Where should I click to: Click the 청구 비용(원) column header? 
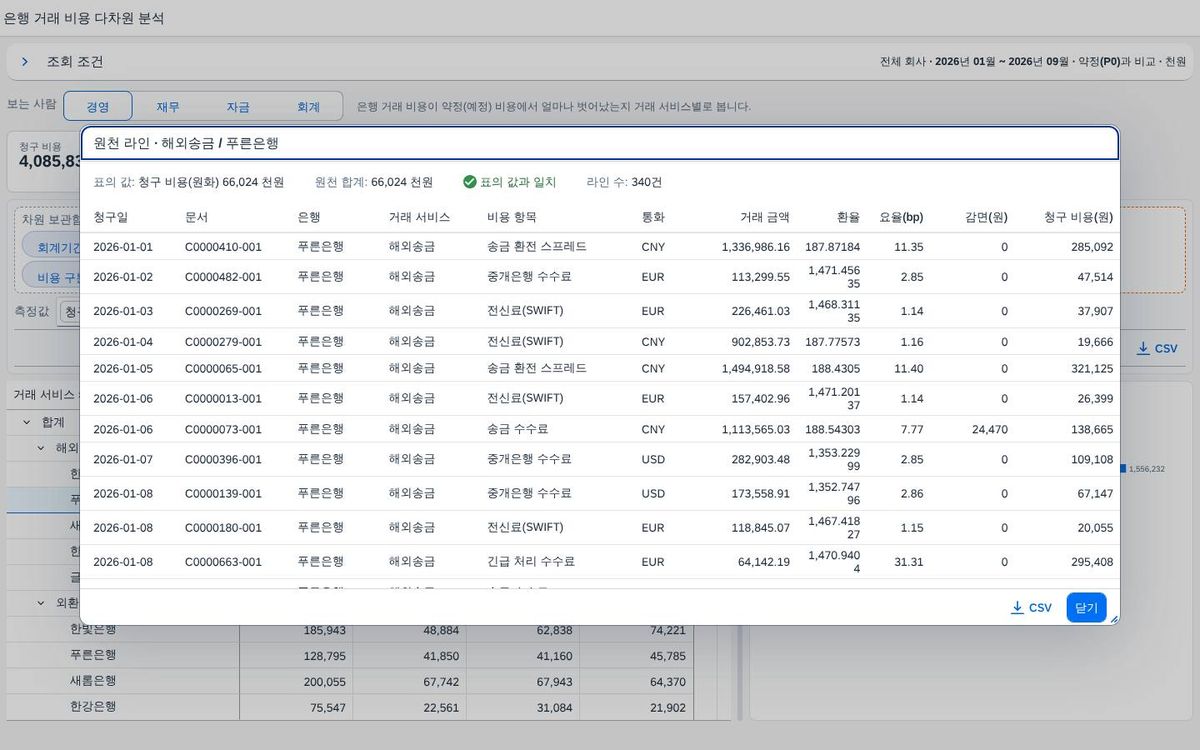pyautogui.click(x=1078, y=217)
